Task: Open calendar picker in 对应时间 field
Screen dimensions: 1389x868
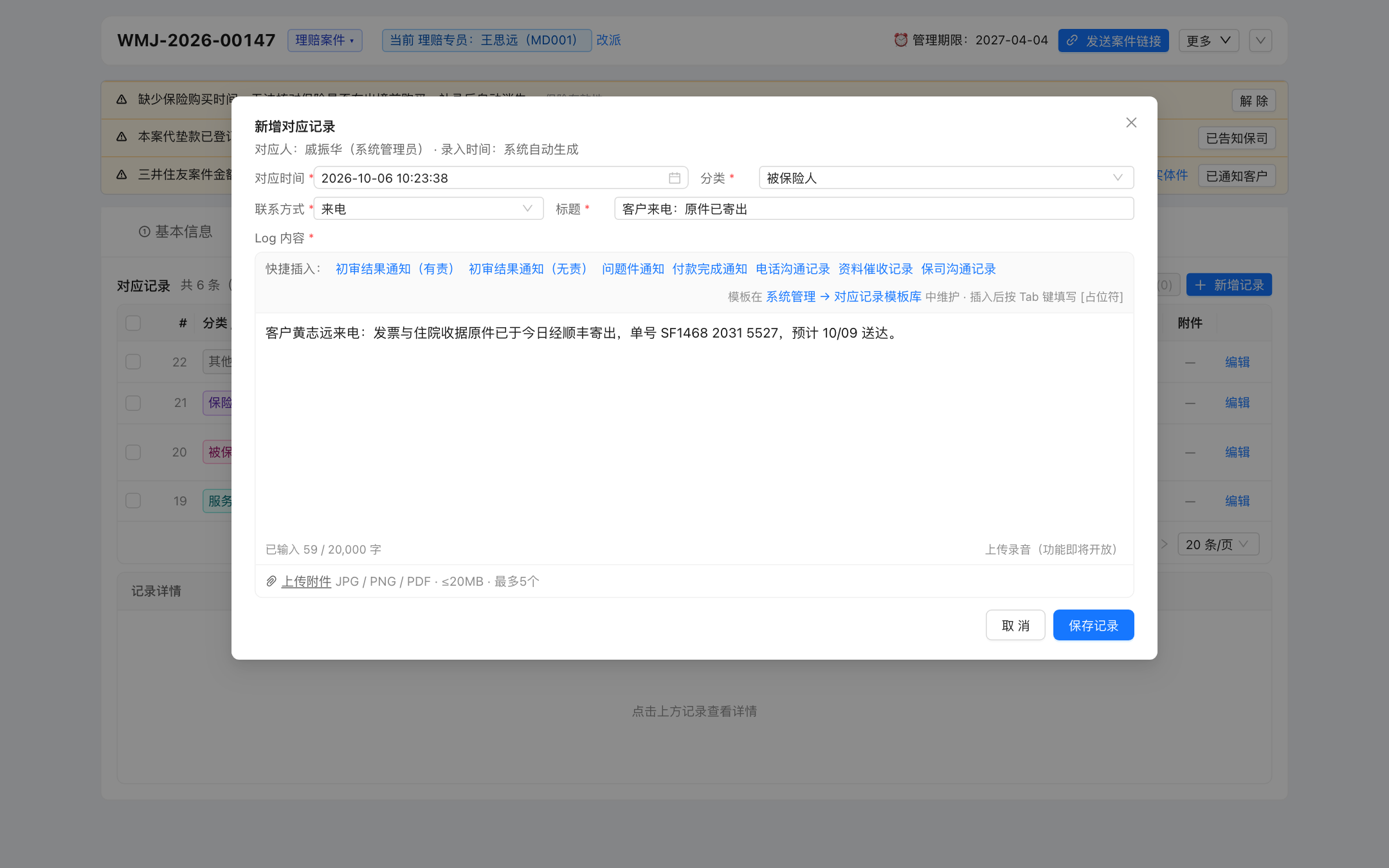Action: click(675, 178)
